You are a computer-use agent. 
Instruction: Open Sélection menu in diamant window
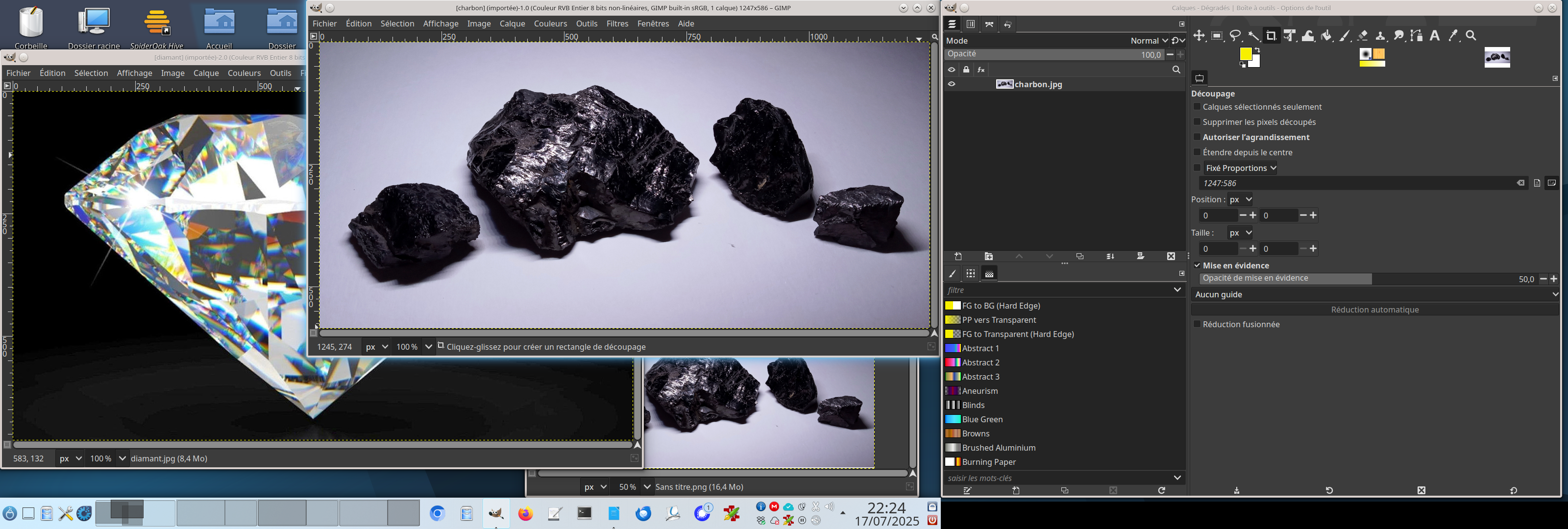91,73
